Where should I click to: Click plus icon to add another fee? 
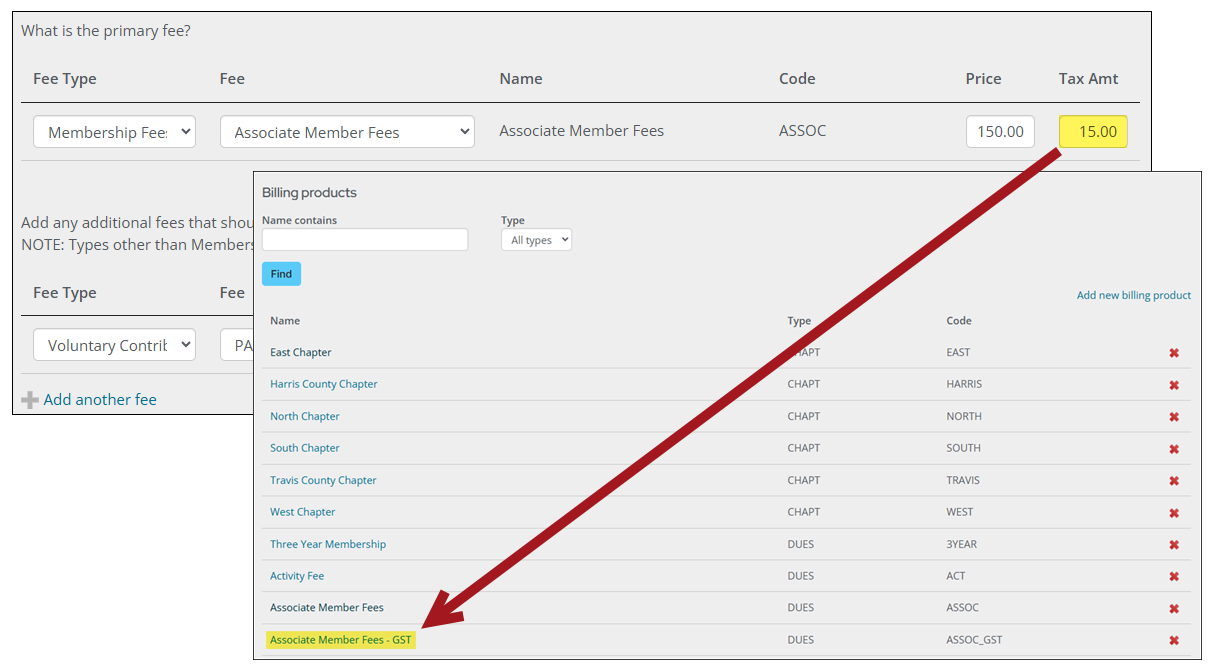tap(30, 400)
